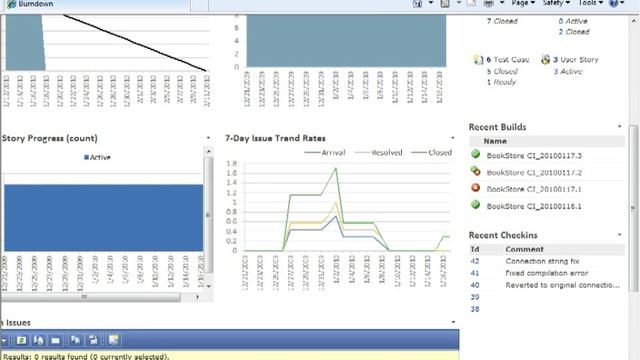
Task: Click the Story Progress scroll-right arrow
Action: tap(198, 297)
